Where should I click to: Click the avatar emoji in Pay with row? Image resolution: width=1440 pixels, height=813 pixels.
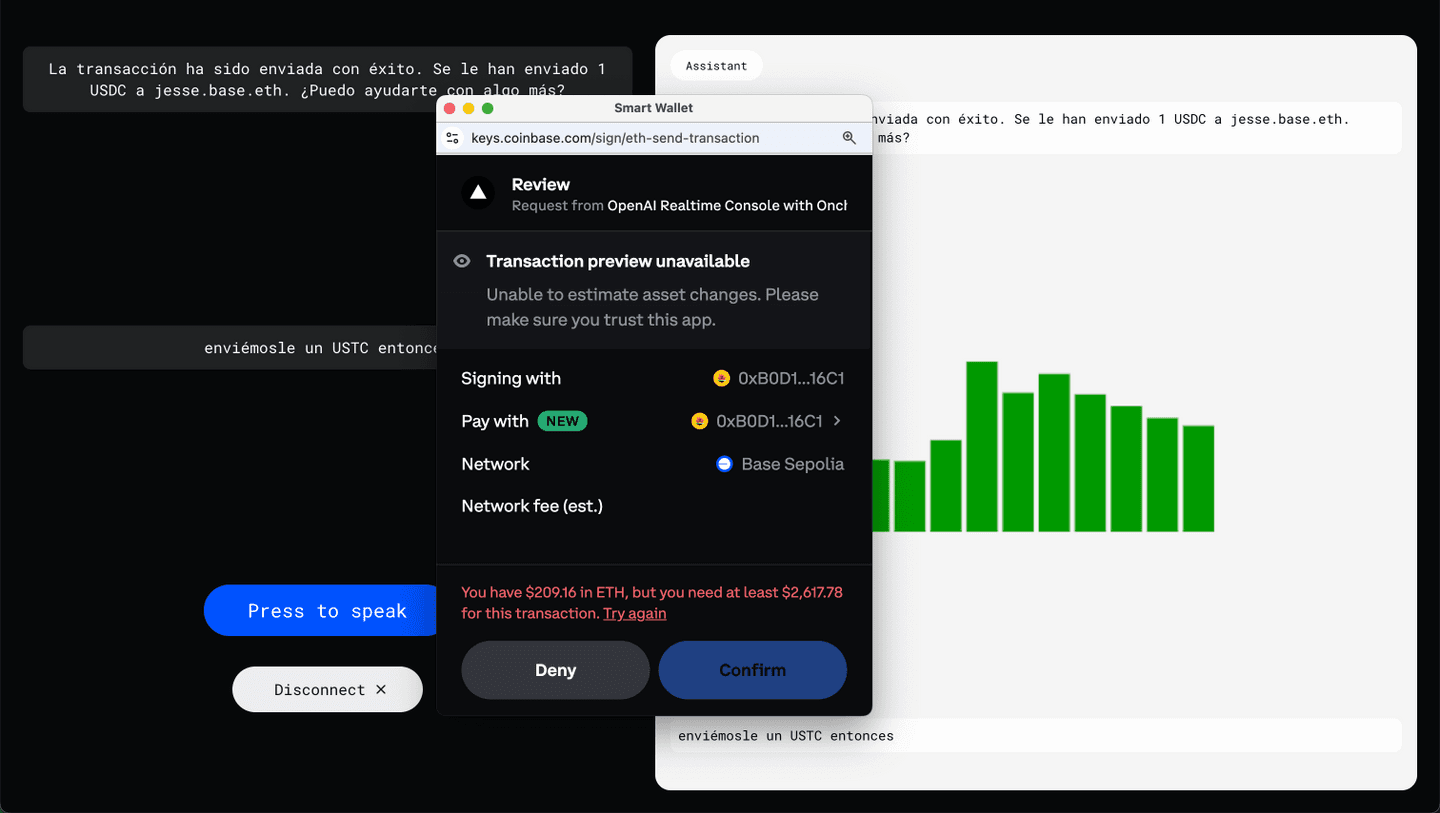699,421
